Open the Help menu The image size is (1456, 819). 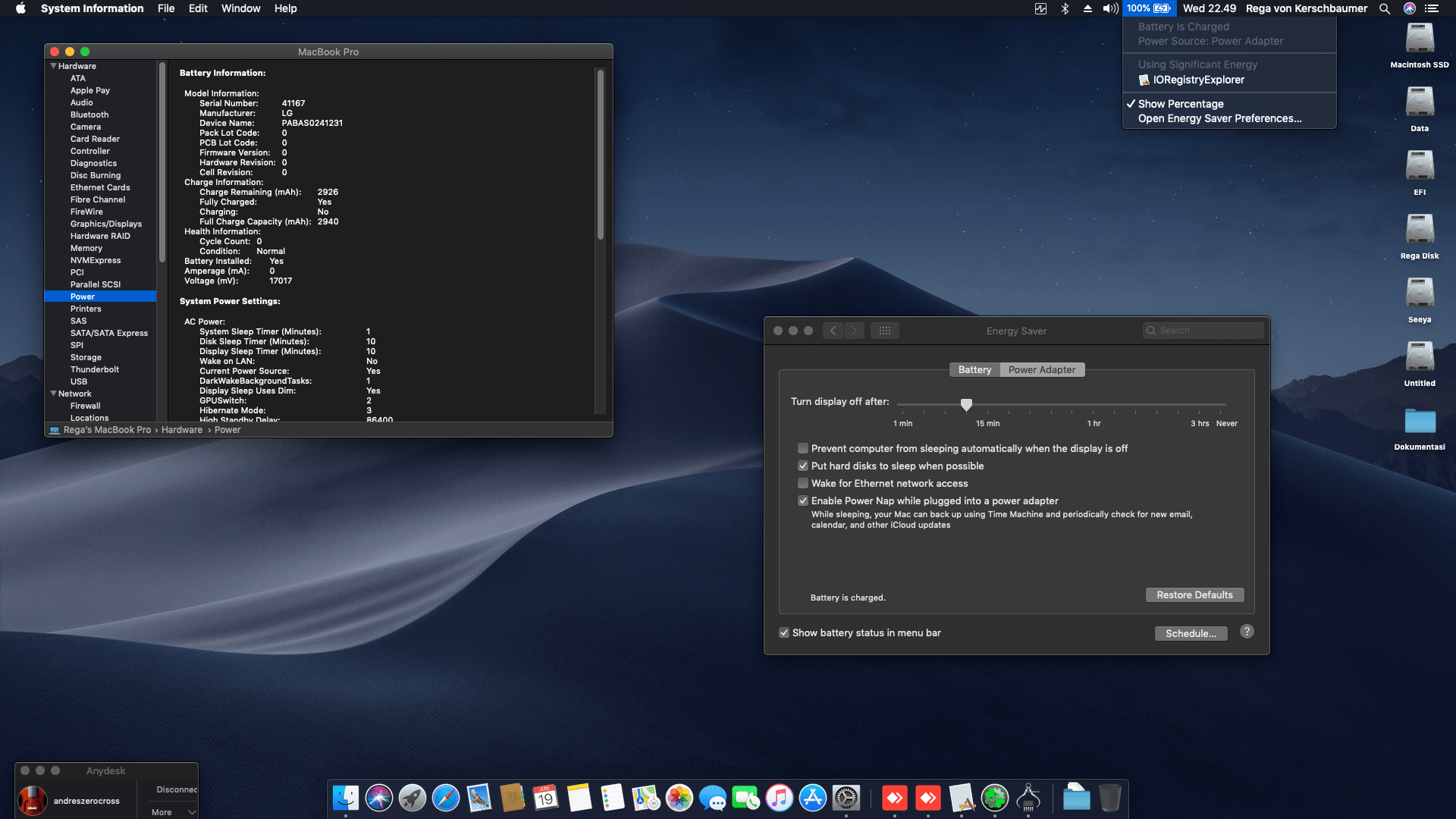pos(285,8)
